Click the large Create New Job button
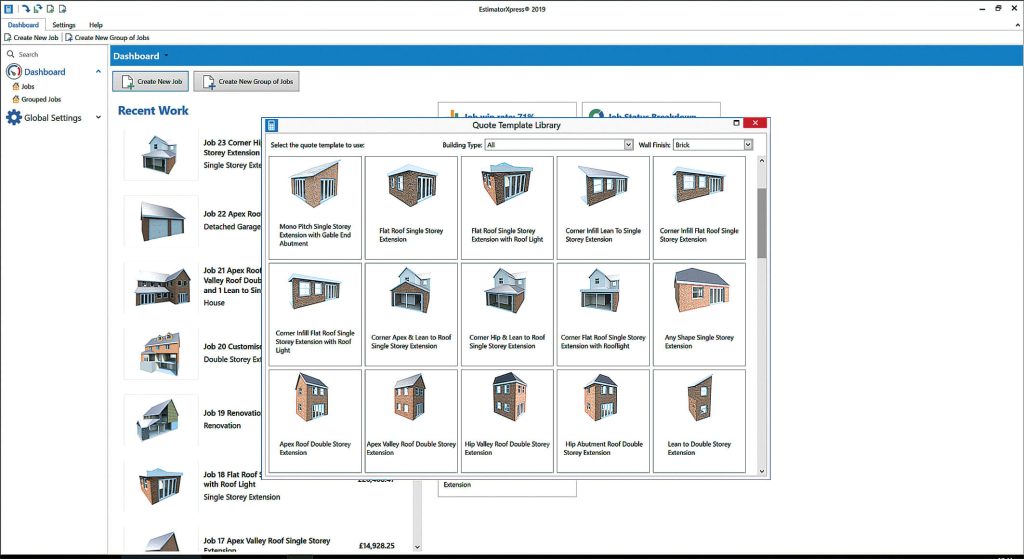Image resolution: width=1024 pixels, height=559 pixels. 150,82
